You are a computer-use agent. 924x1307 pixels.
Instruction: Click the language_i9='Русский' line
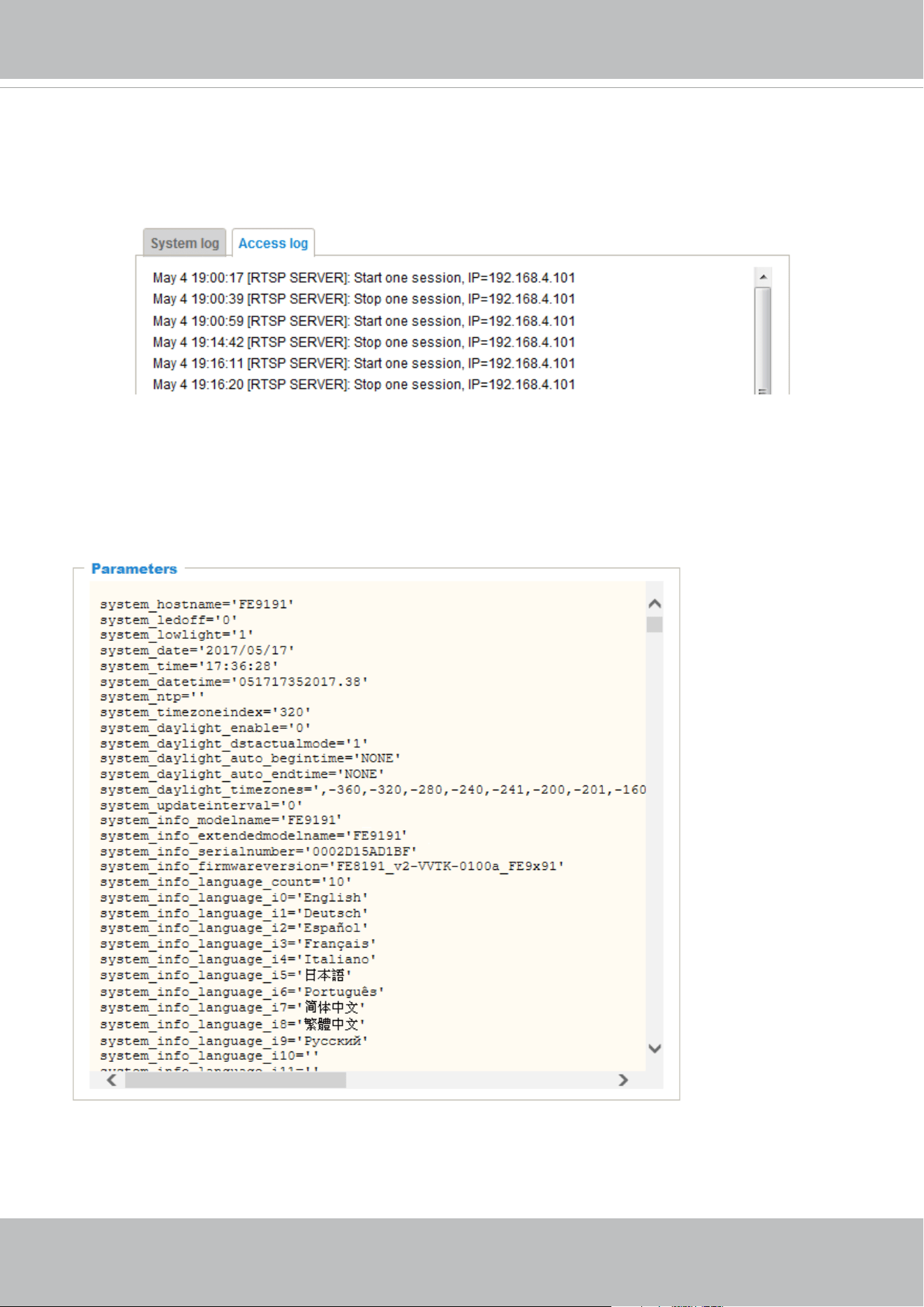(x=234, y=1041)
